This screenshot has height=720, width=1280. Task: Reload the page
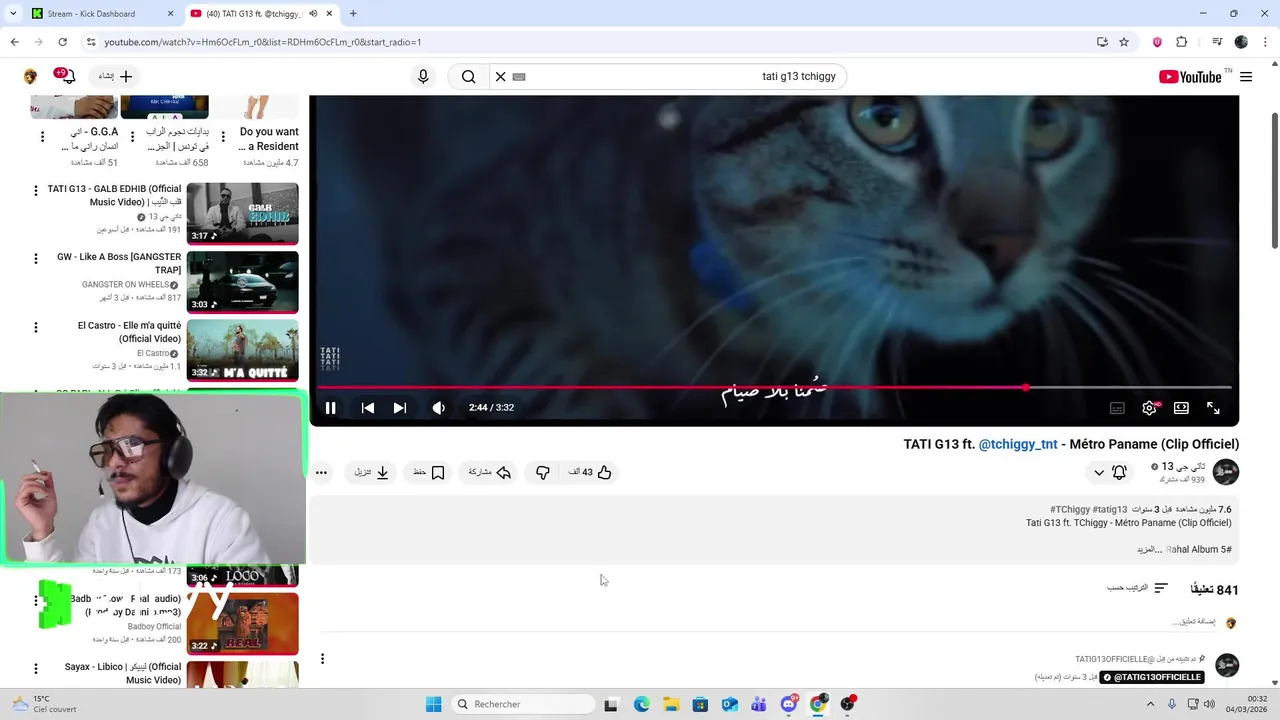coord(62,42)
